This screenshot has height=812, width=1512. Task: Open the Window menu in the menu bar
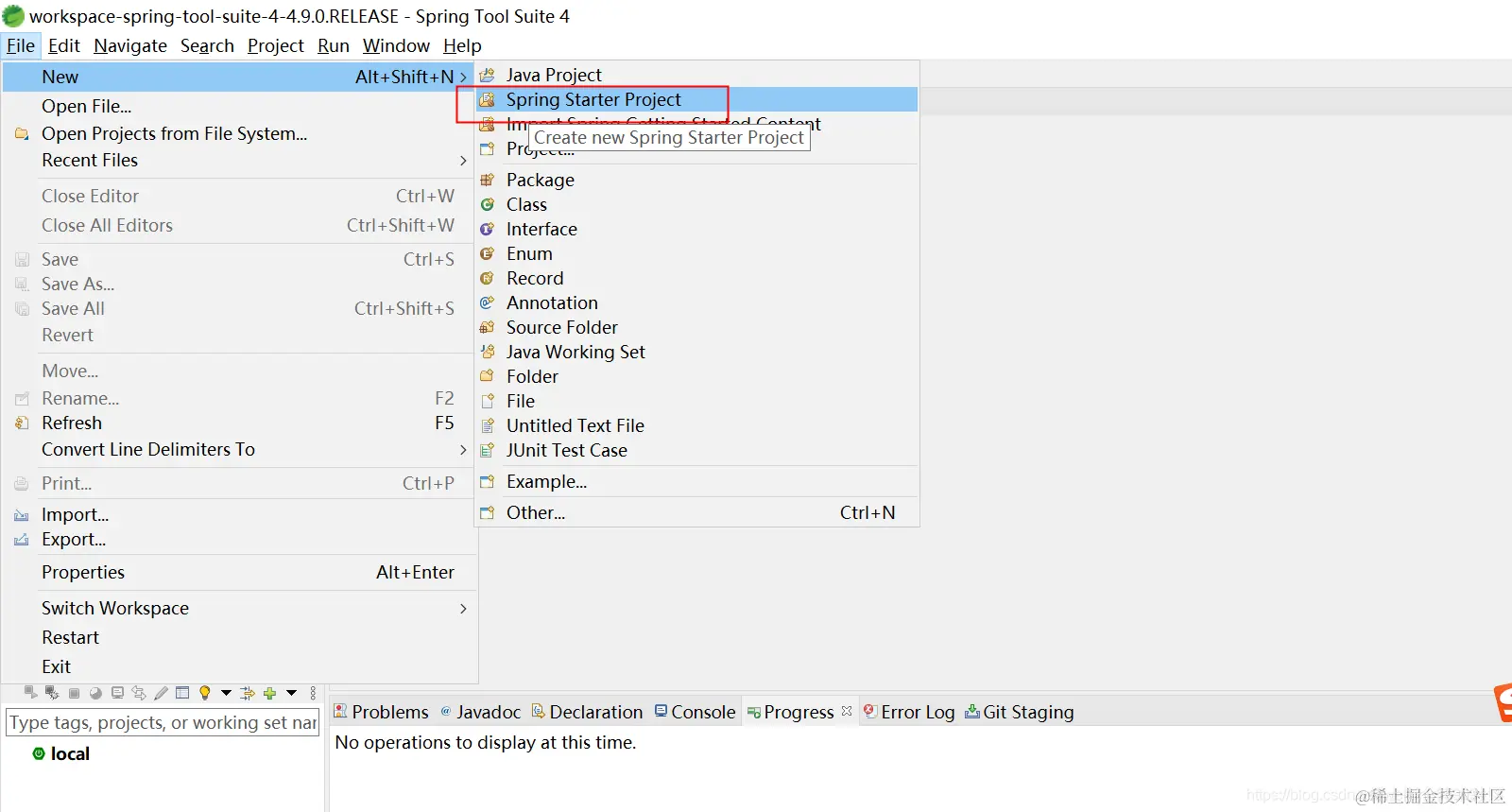pyautogui.click(x=396, y=45)
